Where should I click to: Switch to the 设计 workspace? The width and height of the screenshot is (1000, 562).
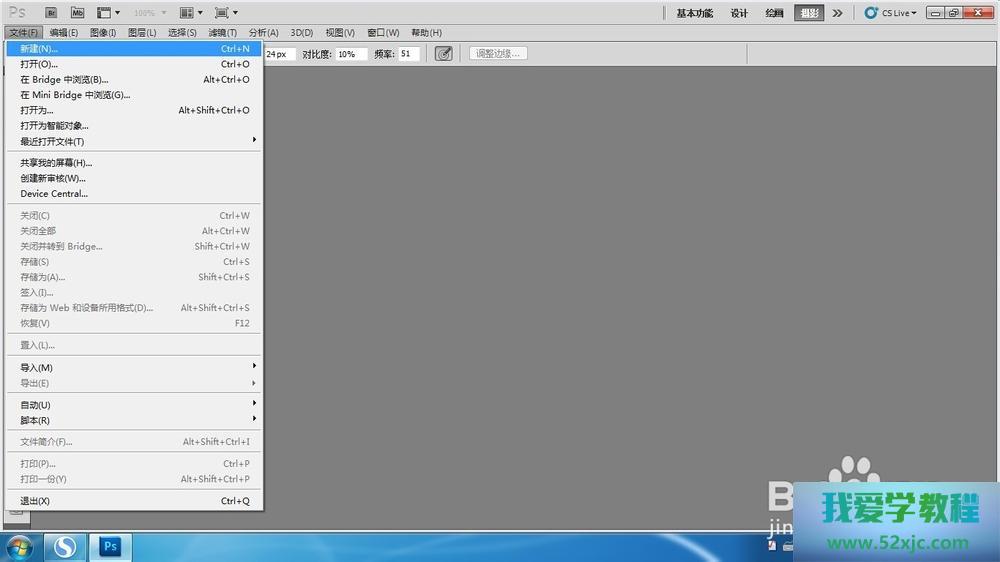(739, 13)
